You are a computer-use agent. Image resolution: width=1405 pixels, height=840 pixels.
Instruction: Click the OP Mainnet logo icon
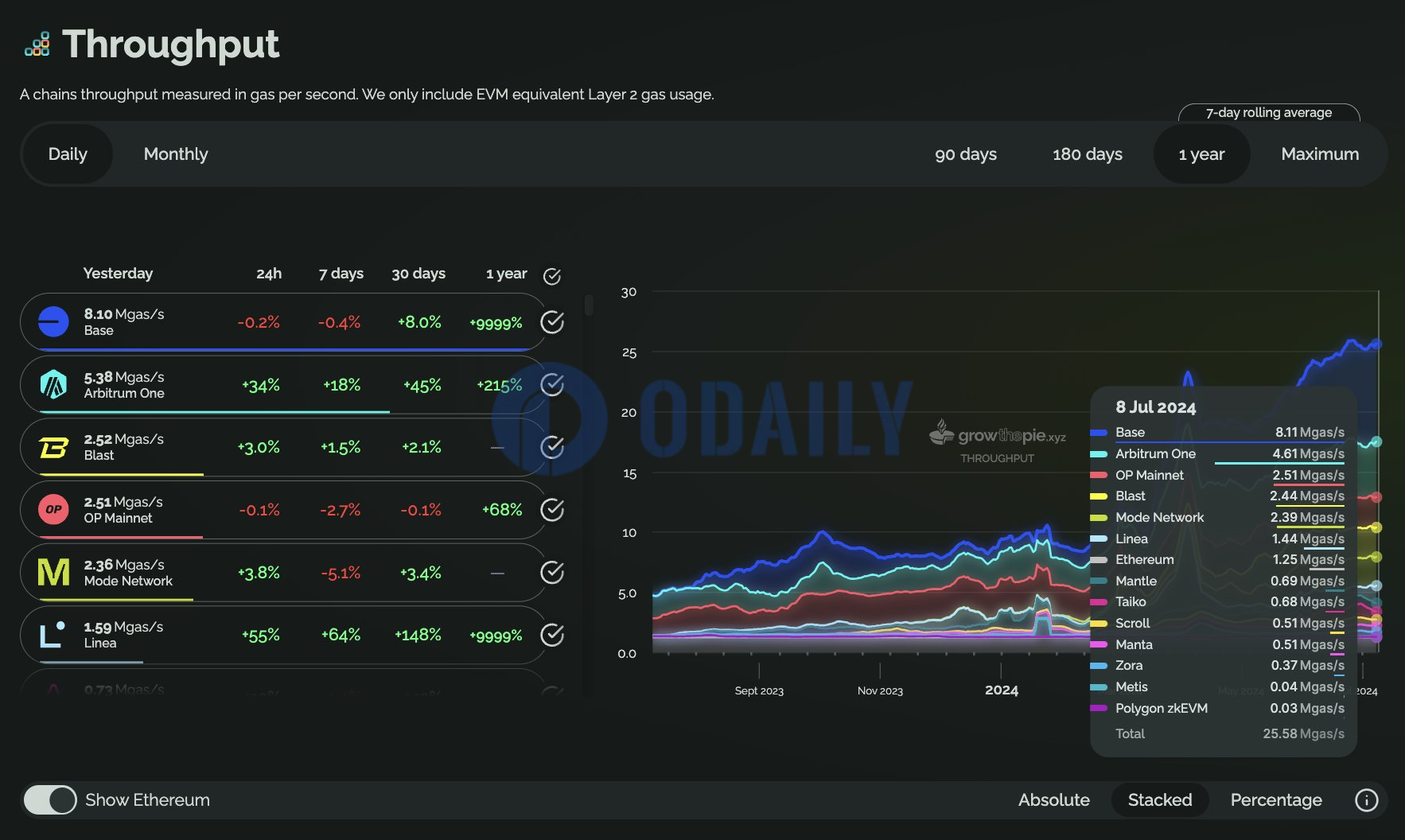[53, 510]
